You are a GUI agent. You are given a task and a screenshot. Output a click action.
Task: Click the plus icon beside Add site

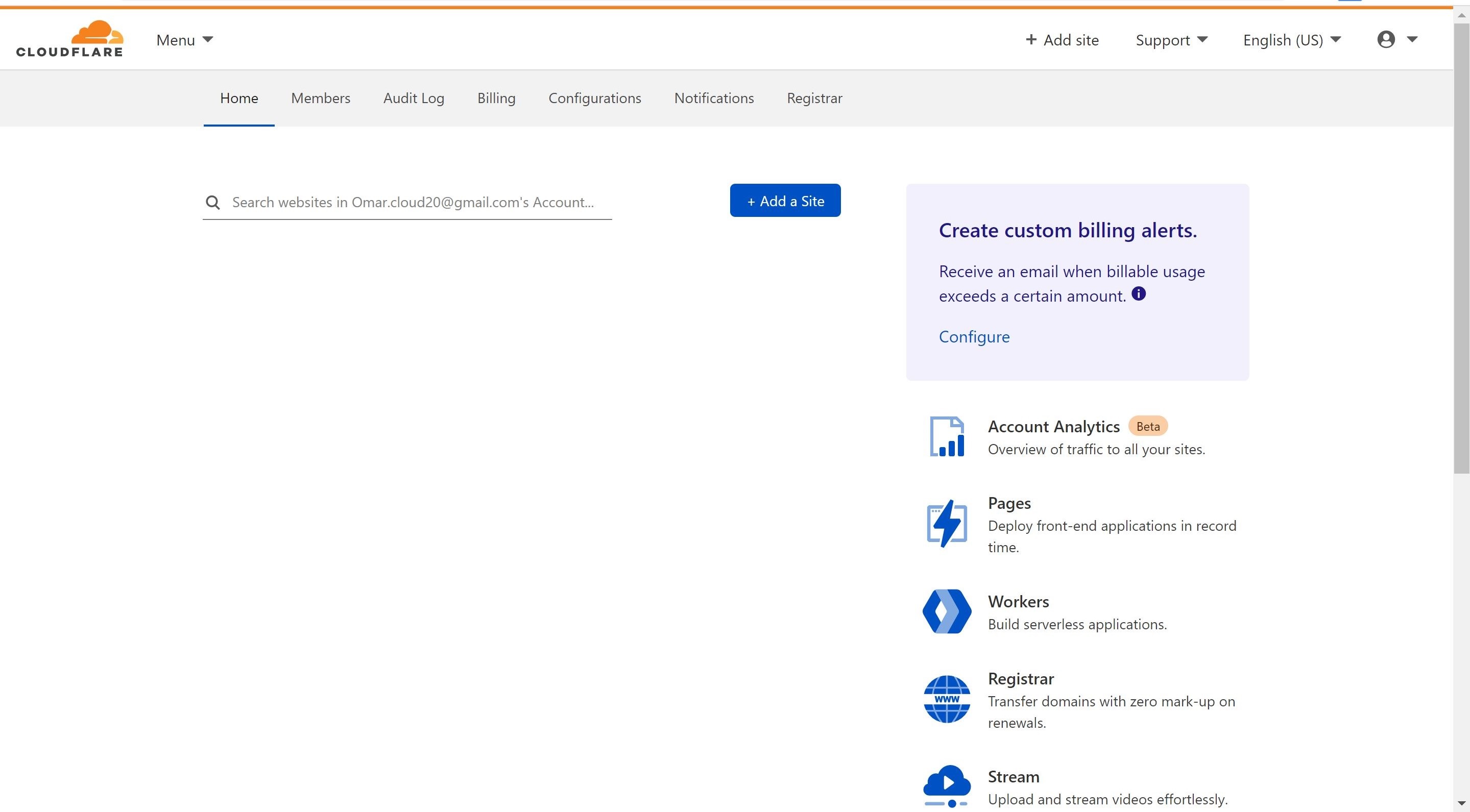[x=1030, y=39]
